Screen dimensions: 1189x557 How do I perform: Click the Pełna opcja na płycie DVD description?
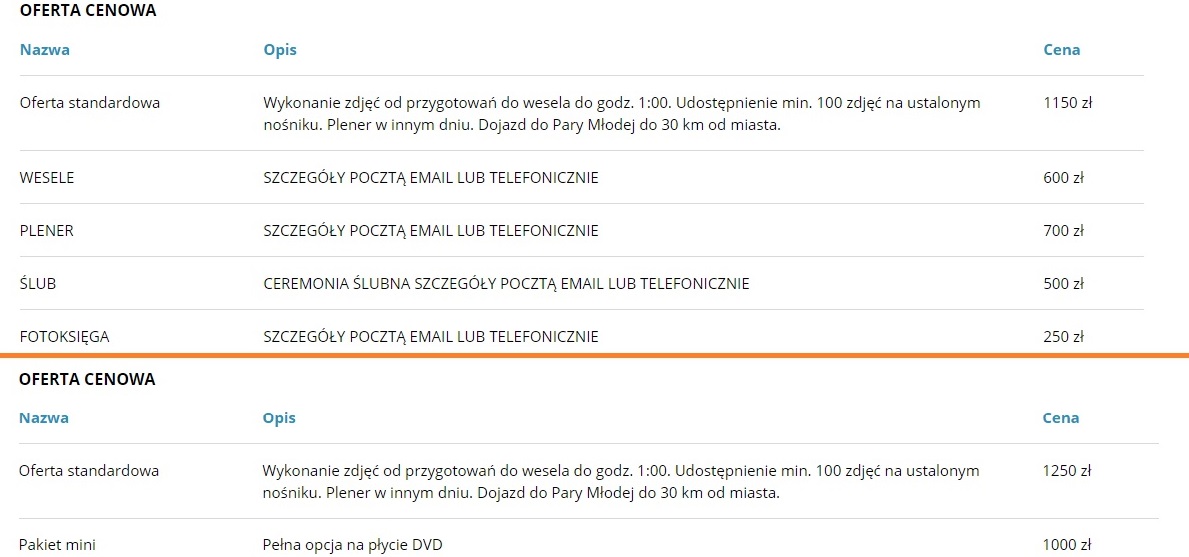tap(352, 545)
